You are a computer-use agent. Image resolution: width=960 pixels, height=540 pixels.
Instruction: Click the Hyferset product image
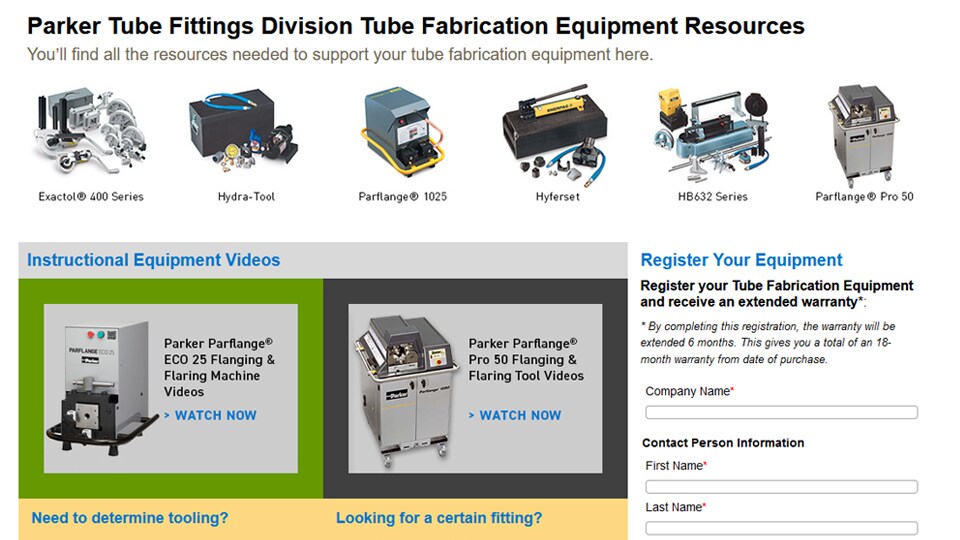557,134
